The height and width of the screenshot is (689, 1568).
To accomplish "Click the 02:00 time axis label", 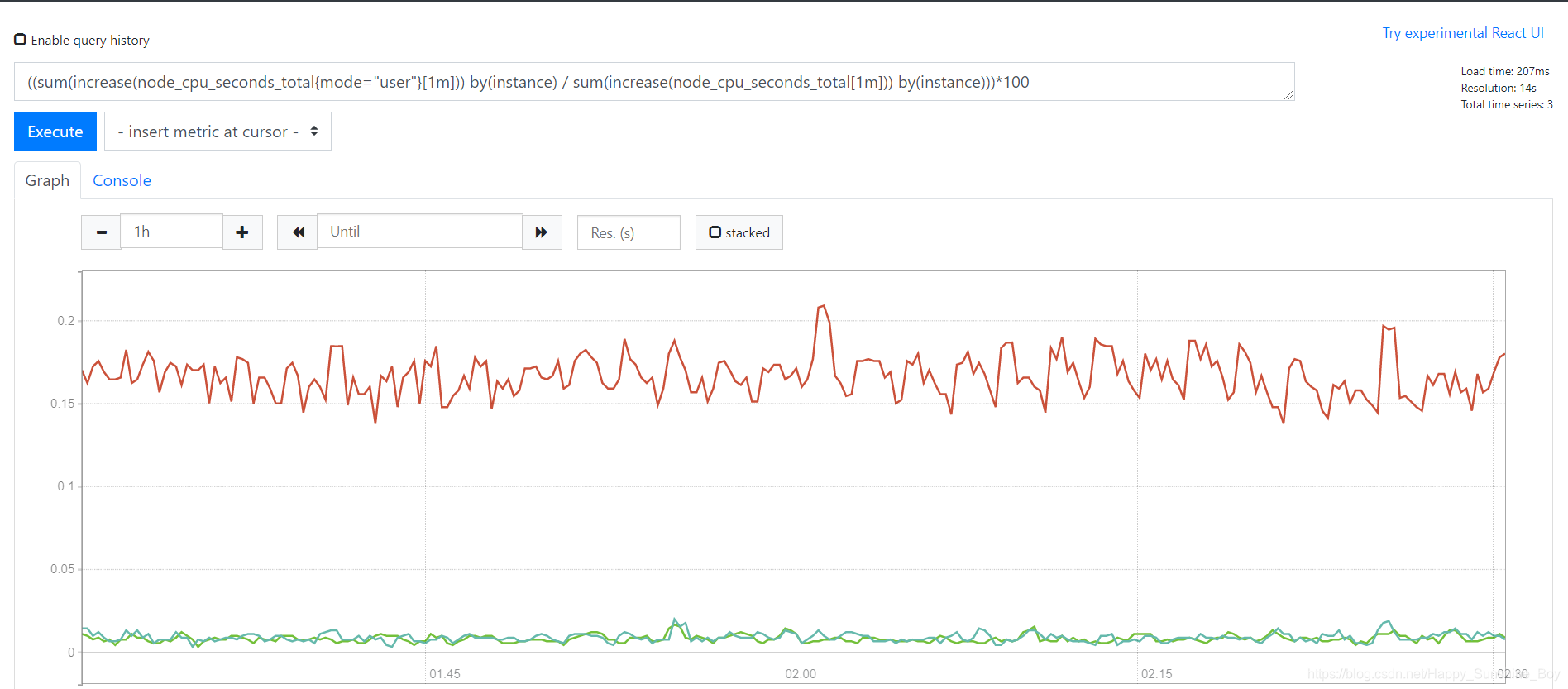I will [x=801, y=674].
